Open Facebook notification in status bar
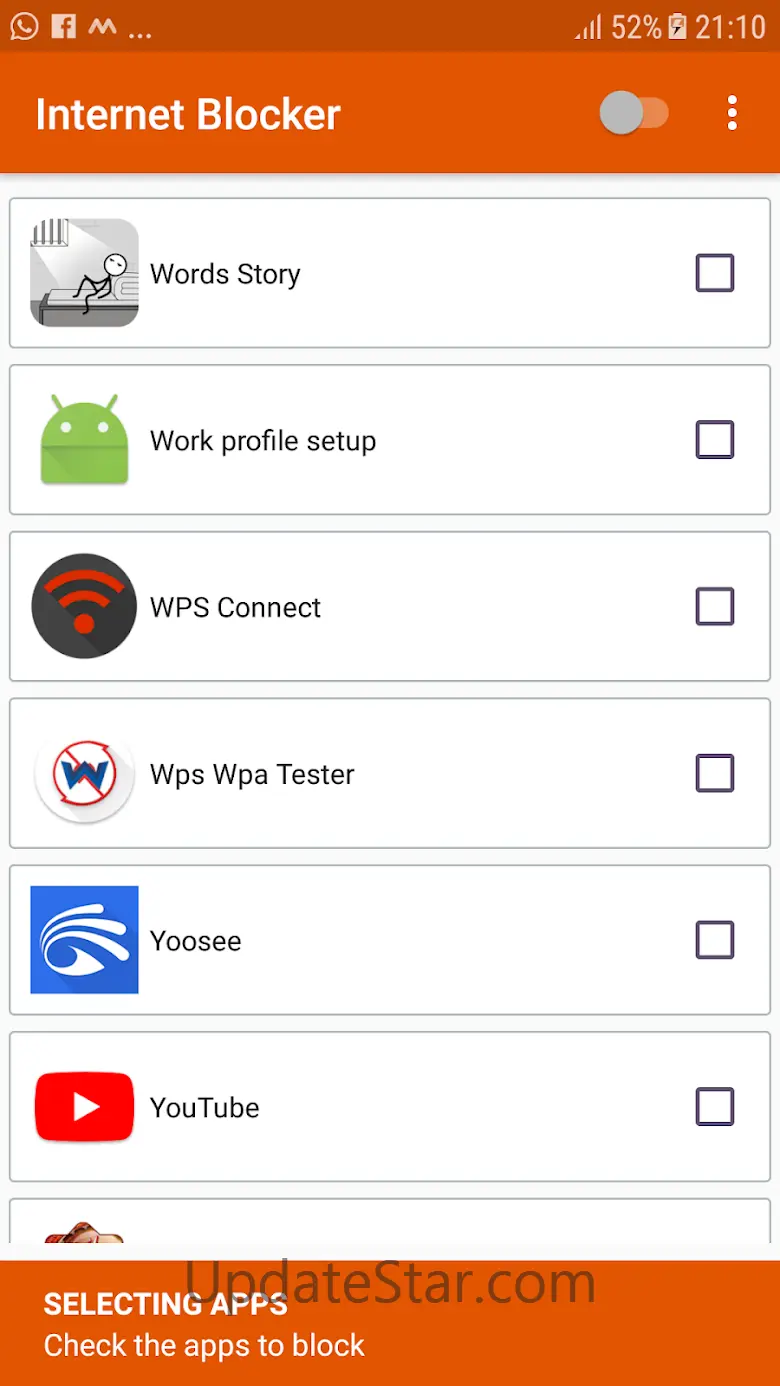 click(x=63, y=26)
